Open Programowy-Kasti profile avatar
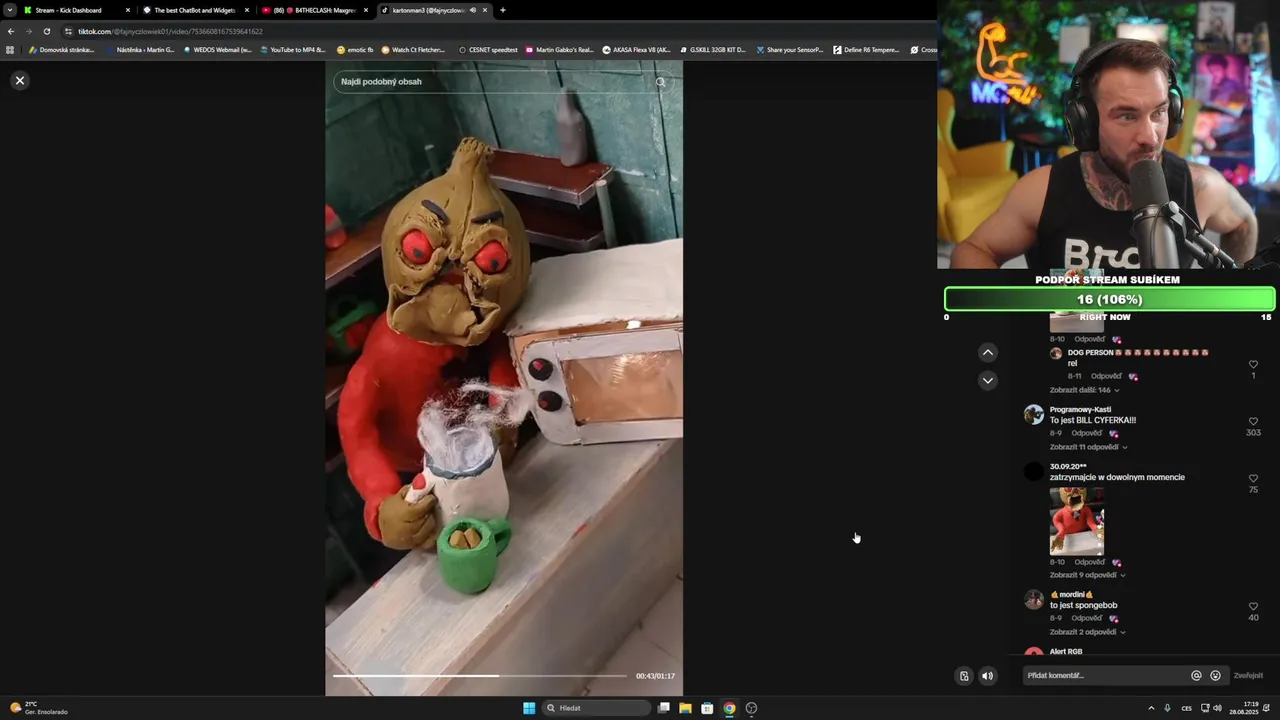1280x720 pixels. pos(1034,414)
